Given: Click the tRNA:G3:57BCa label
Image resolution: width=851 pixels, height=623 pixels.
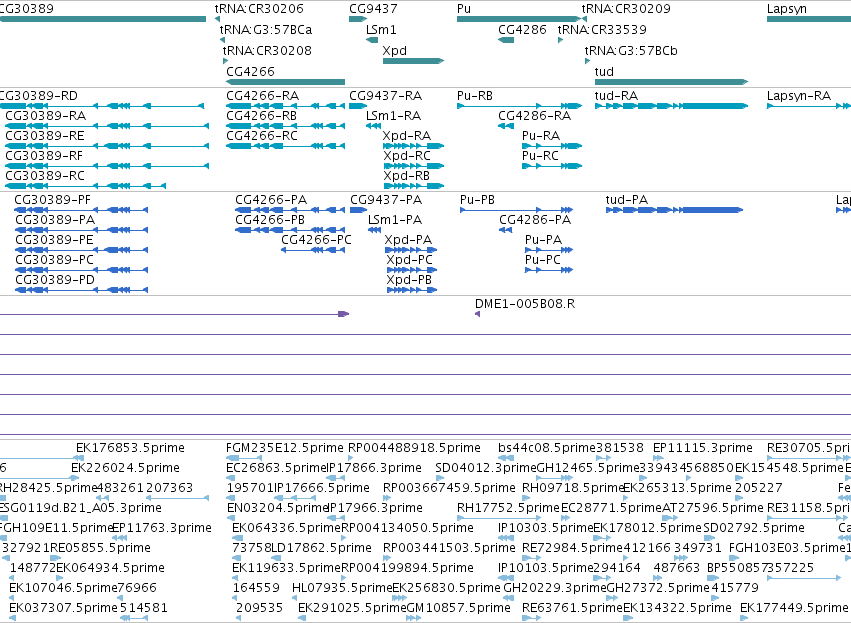Looking at the screenshot, I should coord(266,29).
